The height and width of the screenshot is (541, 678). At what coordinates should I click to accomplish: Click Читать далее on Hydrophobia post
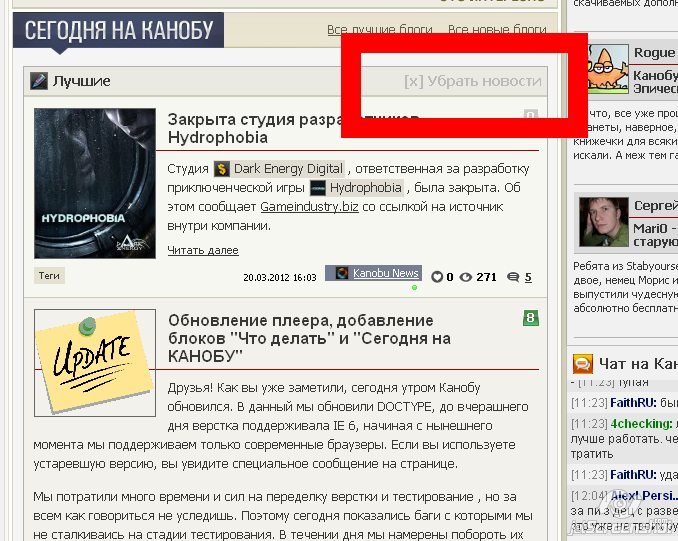203,250
